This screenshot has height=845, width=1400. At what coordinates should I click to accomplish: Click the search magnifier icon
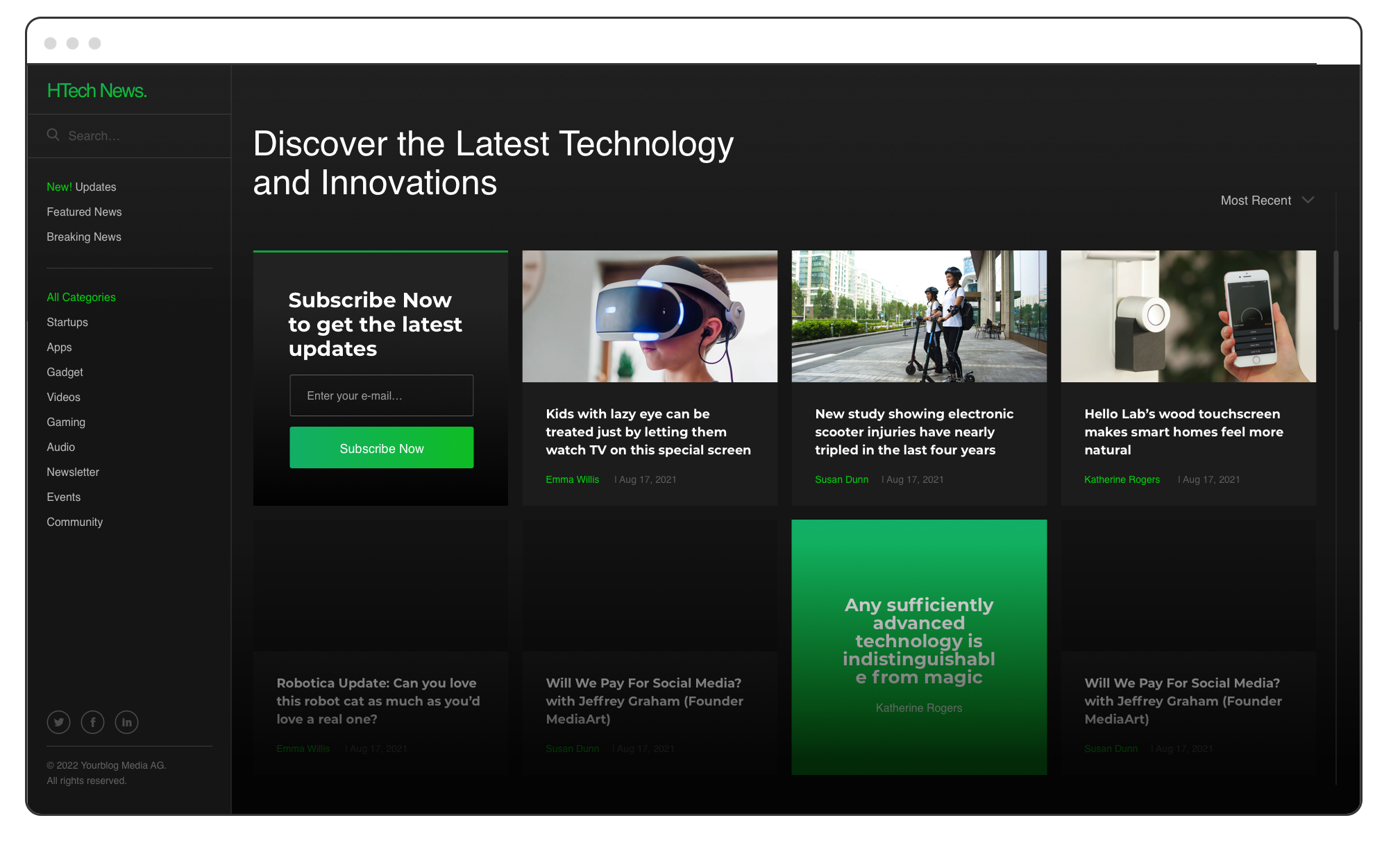click(x=53, y=135)
